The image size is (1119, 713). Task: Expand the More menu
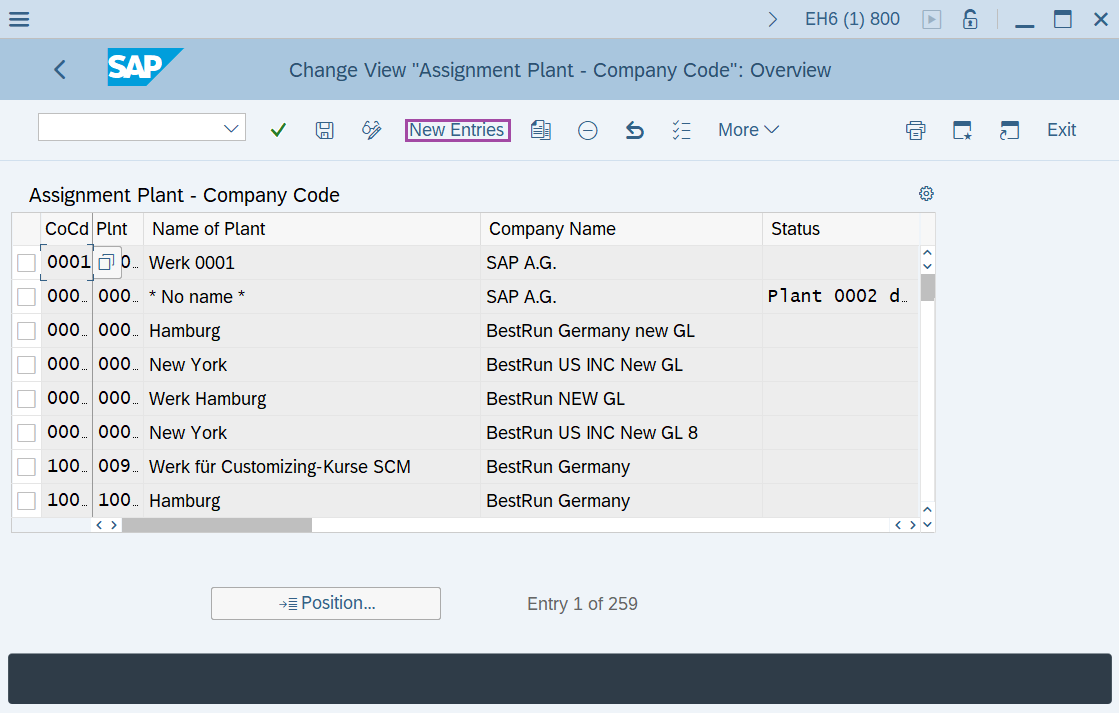748,130
